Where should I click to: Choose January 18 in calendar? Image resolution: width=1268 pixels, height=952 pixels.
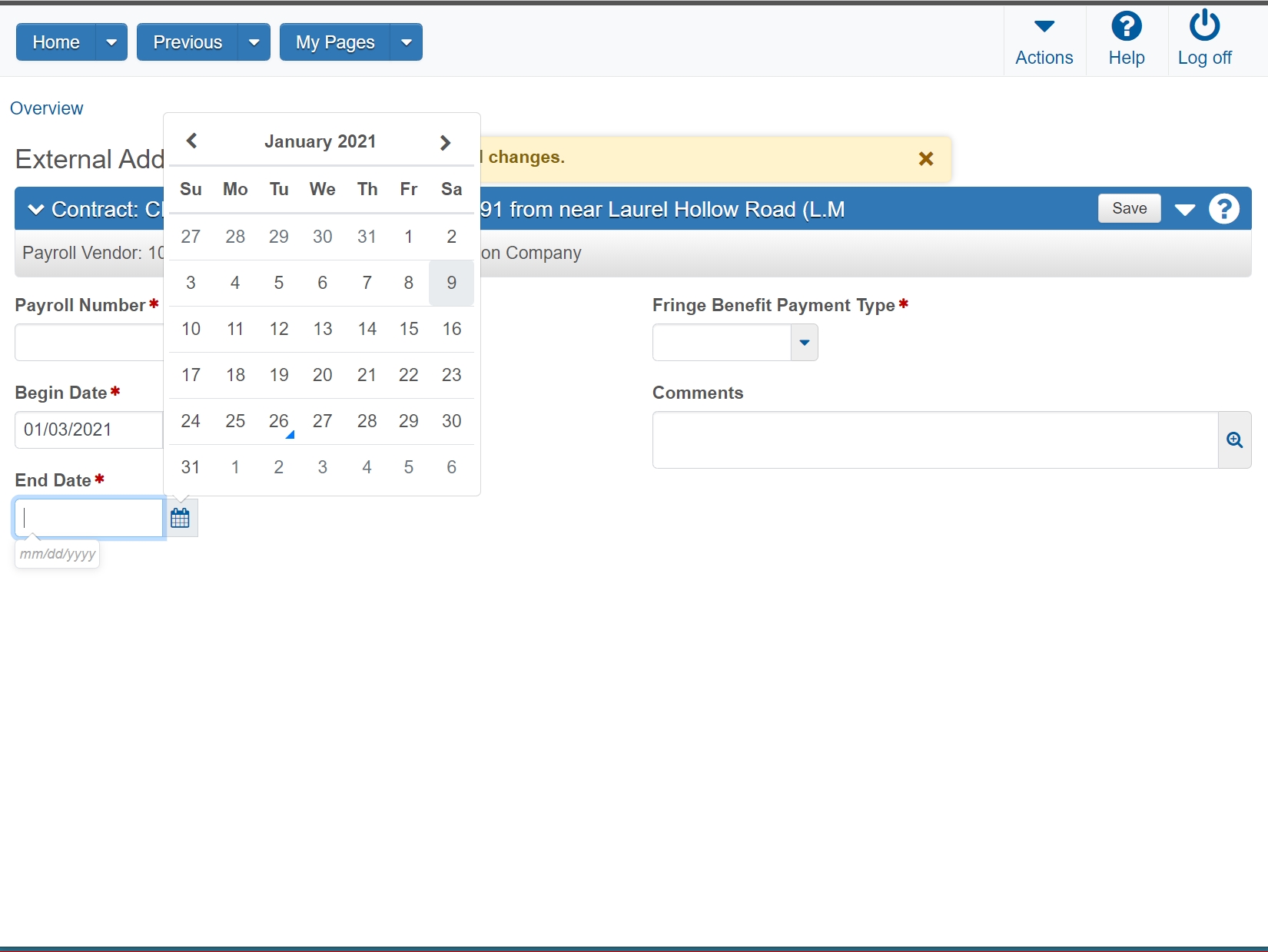coord(235,375)
